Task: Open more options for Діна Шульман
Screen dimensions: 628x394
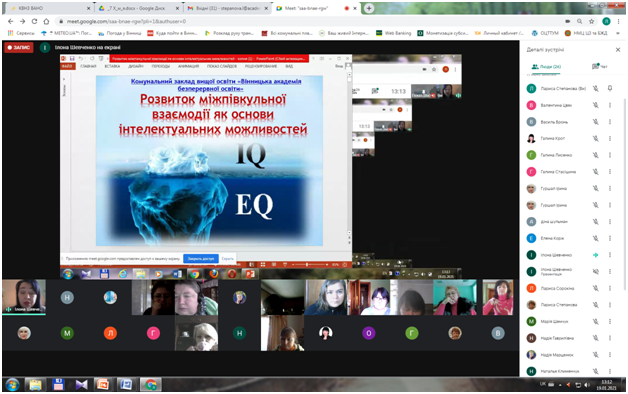Action: [610, 221]
